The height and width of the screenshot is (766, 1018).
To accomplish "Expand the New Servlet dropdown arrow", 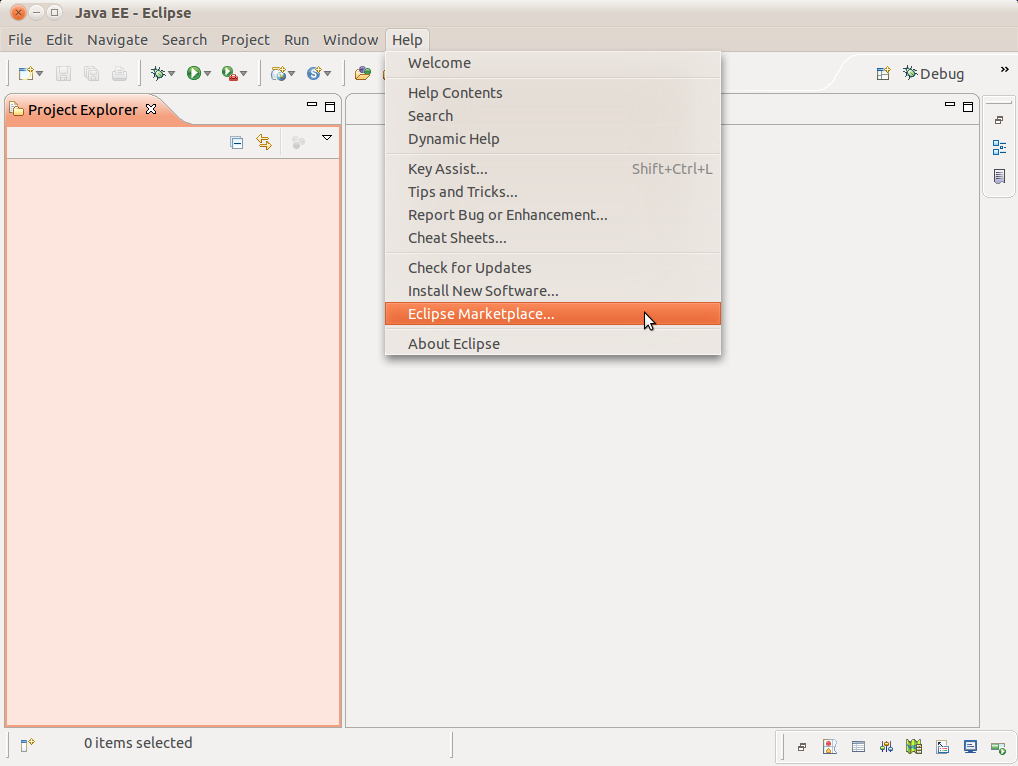I will tap(327, 73).
